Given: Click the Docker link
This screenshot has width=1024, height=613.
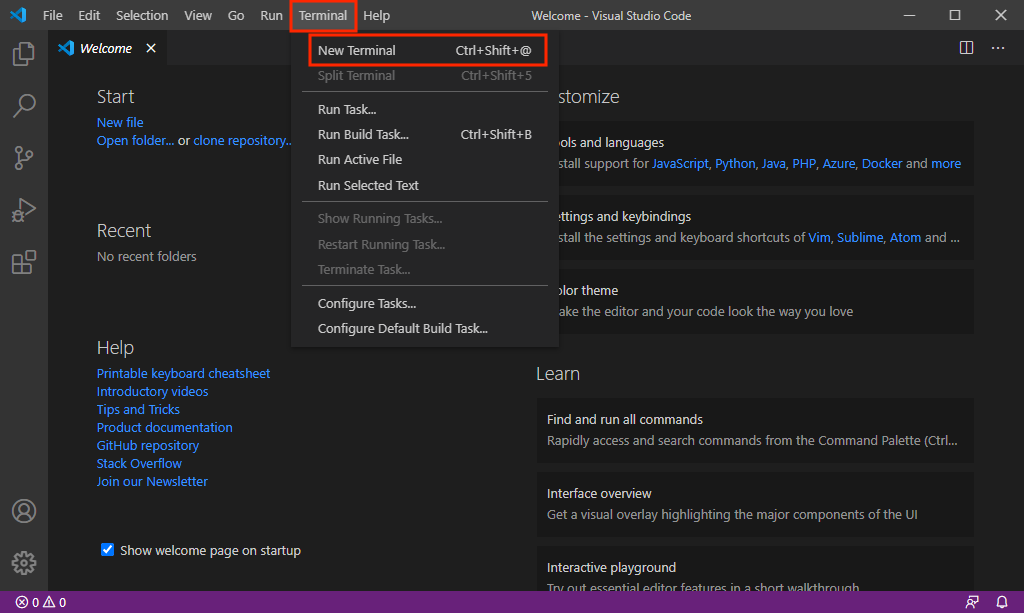Looking at the screenshot, I should tap(882, 163).
